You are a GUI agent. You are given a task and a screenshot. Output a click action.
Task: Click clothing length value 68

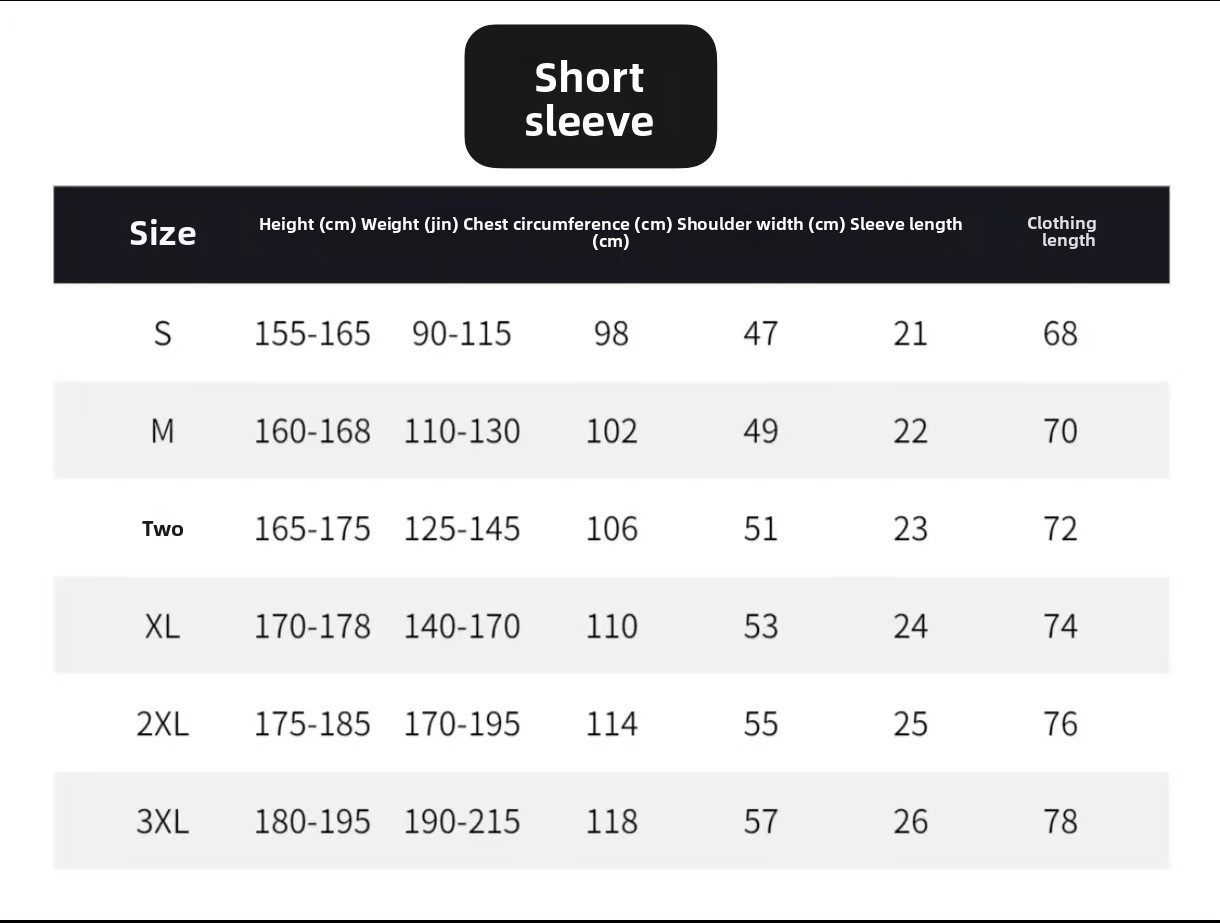pyautogui.click(x=1060, y=333)
